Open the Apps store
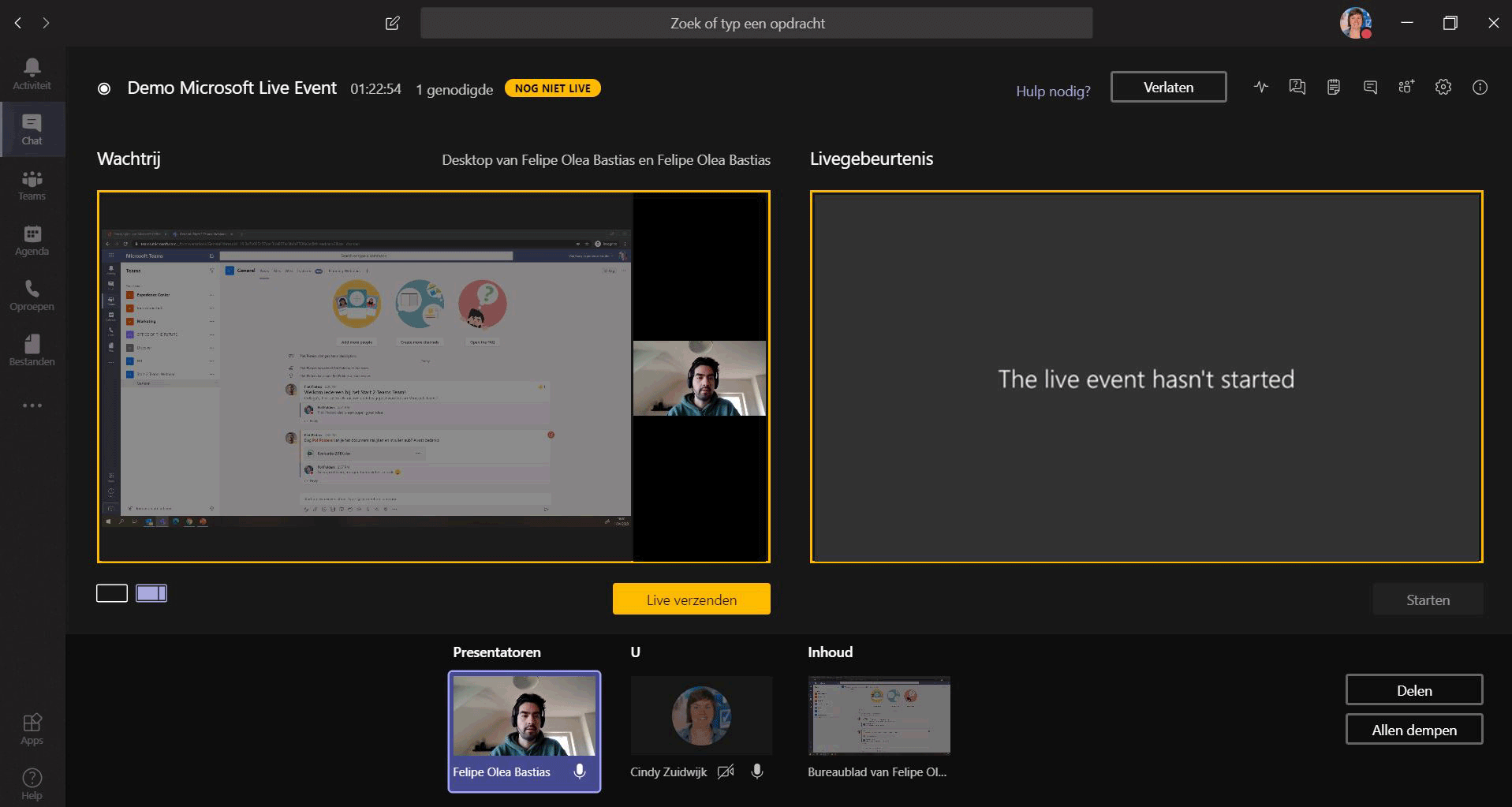Image resolution: width=1512 pixels, height=807 pixels. click(32, 729)
